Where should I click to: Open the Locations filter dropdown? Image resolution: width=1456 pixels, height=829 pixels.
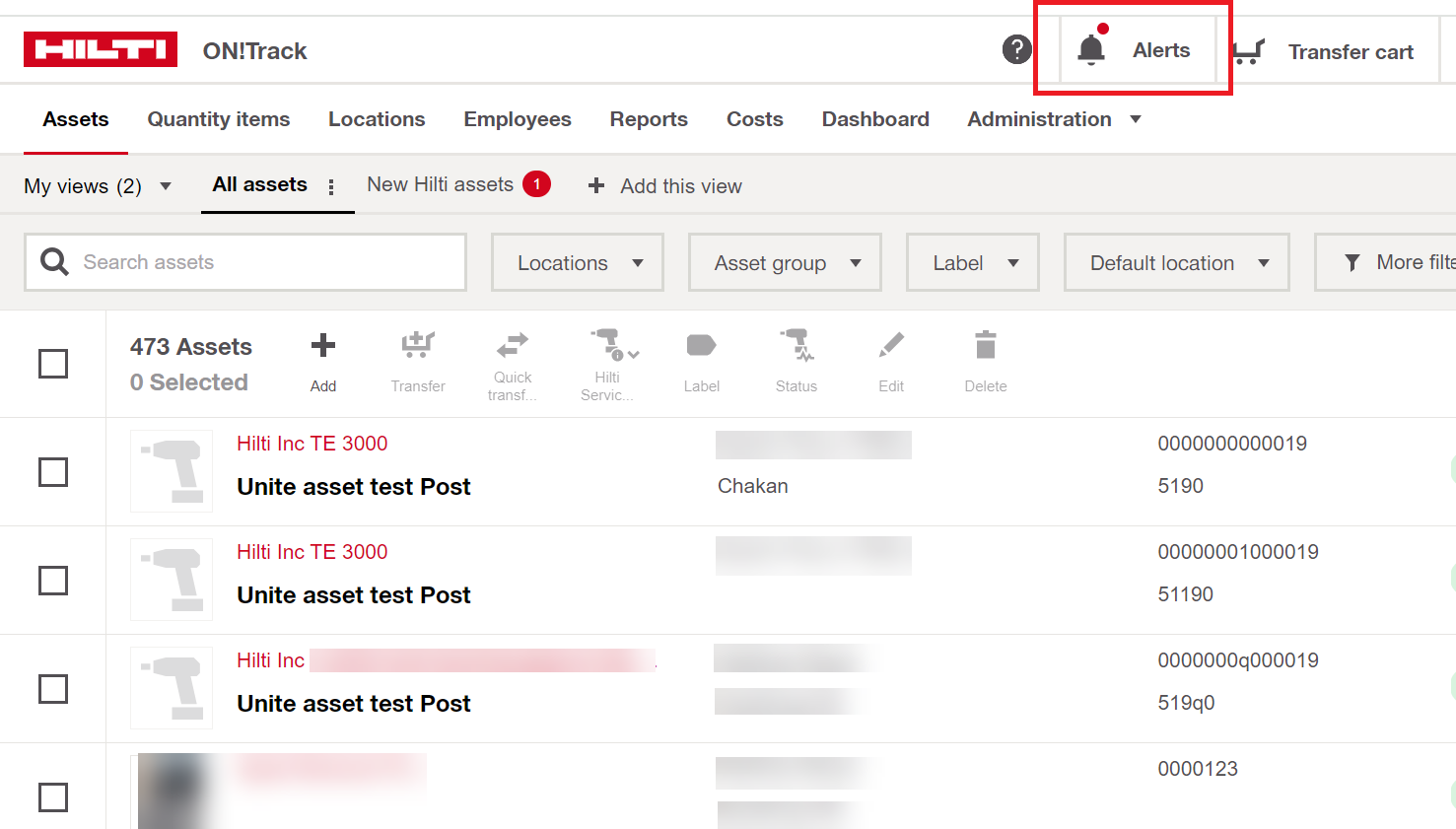[578, 262]
